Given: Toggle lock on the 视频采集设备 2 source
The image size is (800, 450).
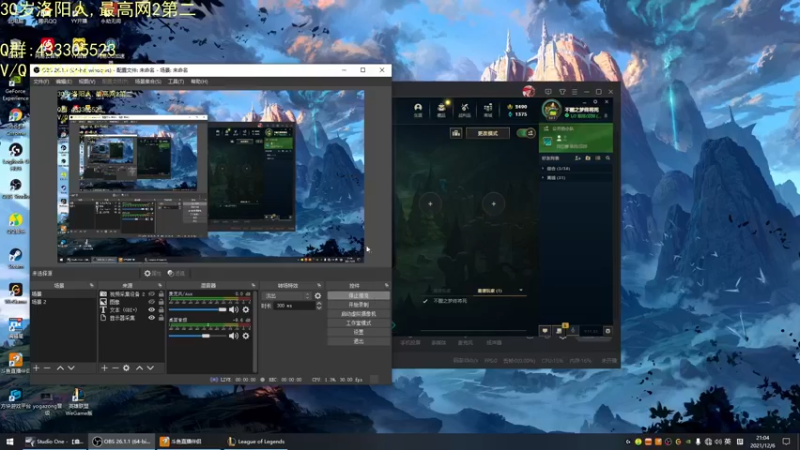Looking at the screenshot, I should [x=161, y=294].
